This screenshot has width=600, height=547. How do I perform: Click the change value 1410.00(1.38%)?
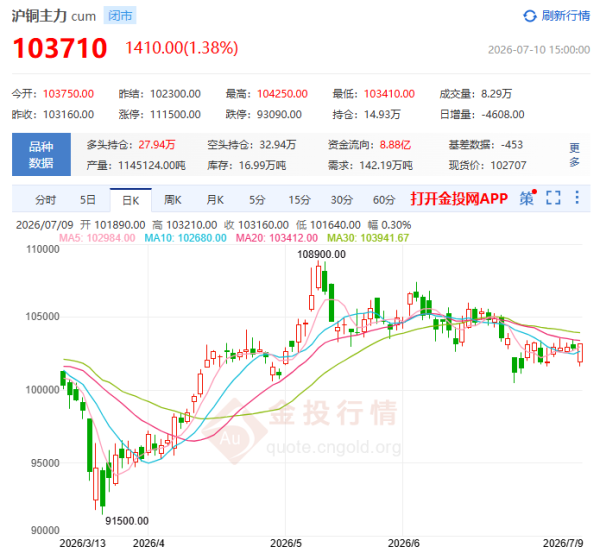click(182, 48)
